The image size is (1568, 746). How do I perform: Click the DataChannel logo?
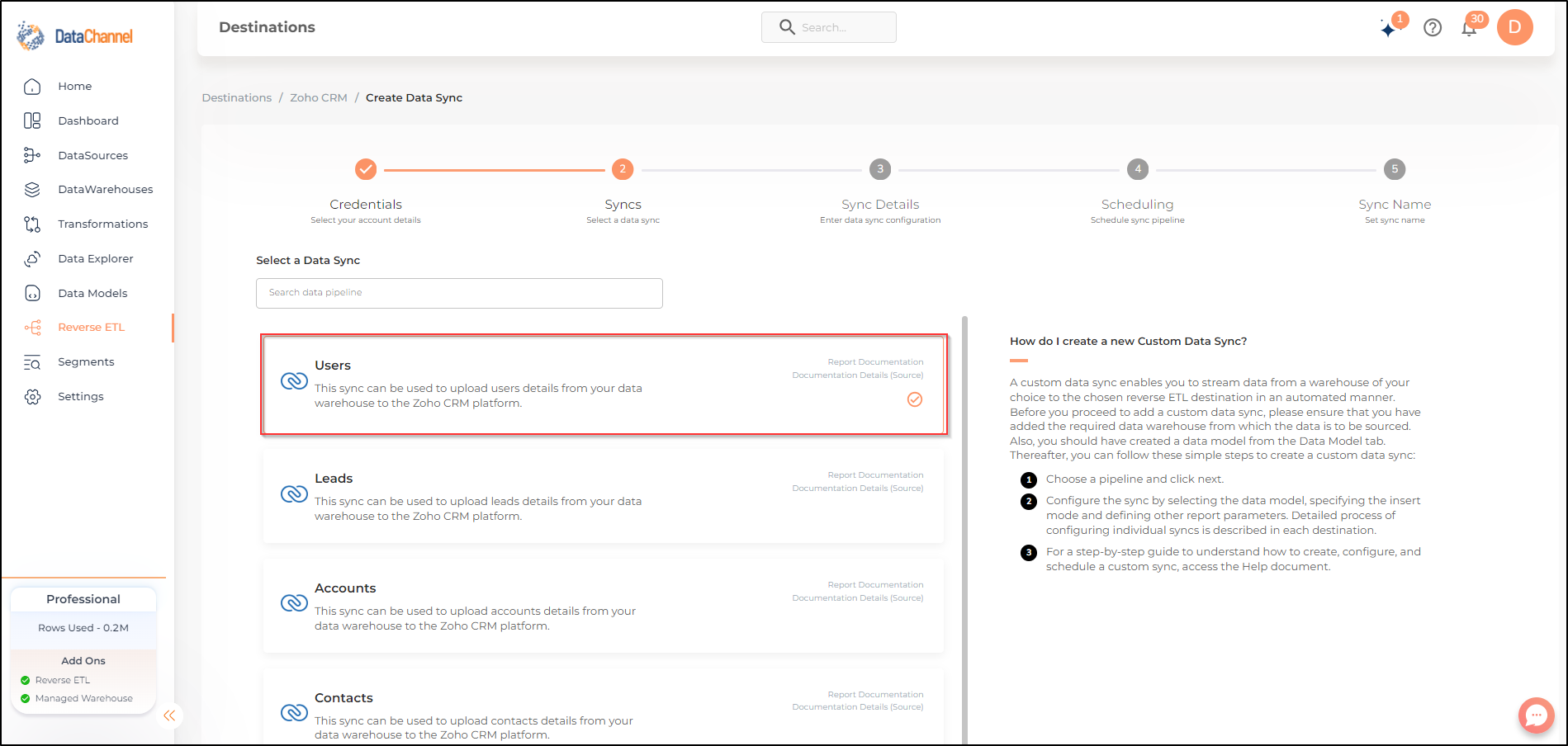[74, 36]
